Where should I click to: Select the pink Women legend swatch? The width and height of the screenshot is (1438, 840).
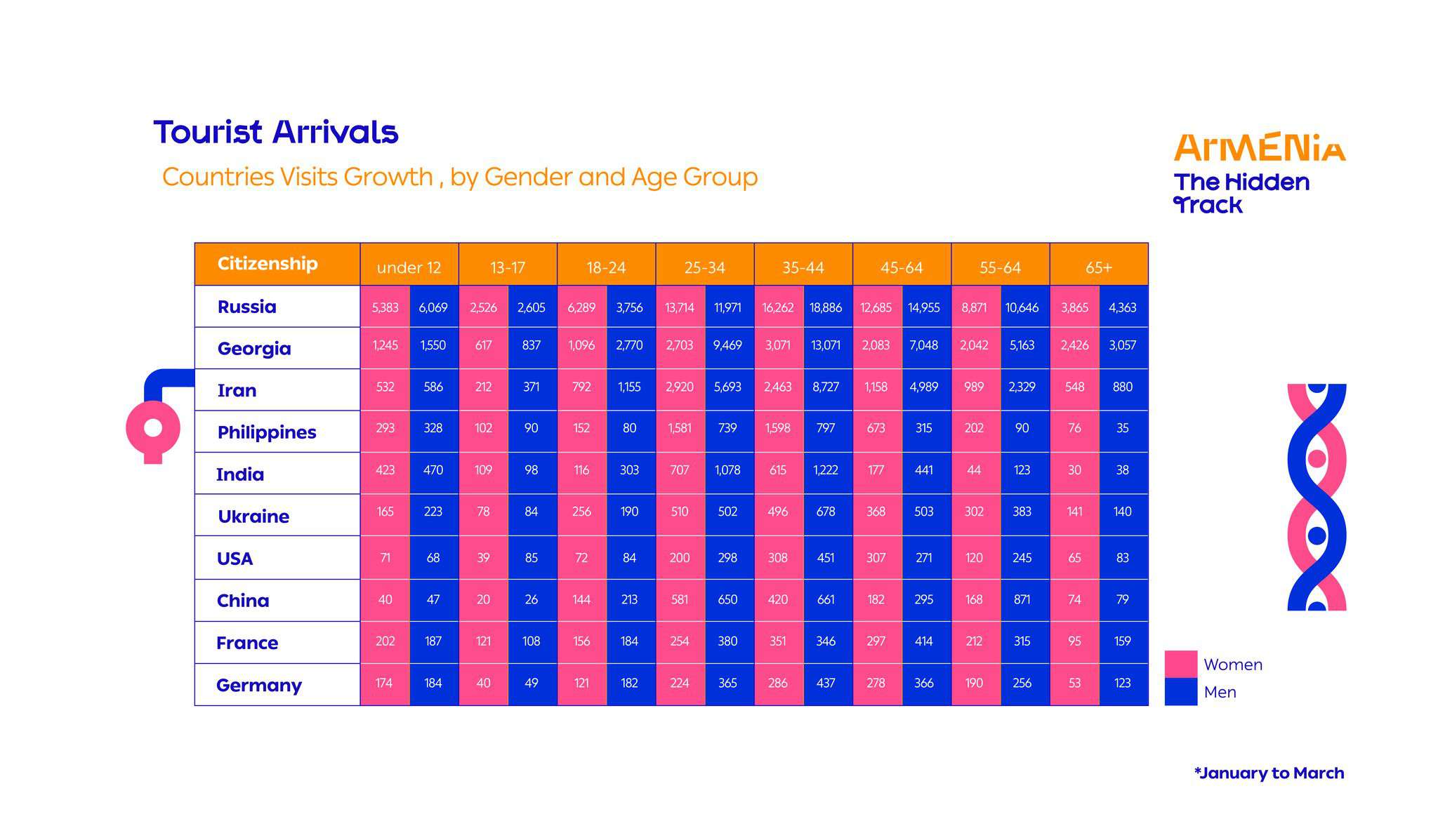(x=1180, y=664)
